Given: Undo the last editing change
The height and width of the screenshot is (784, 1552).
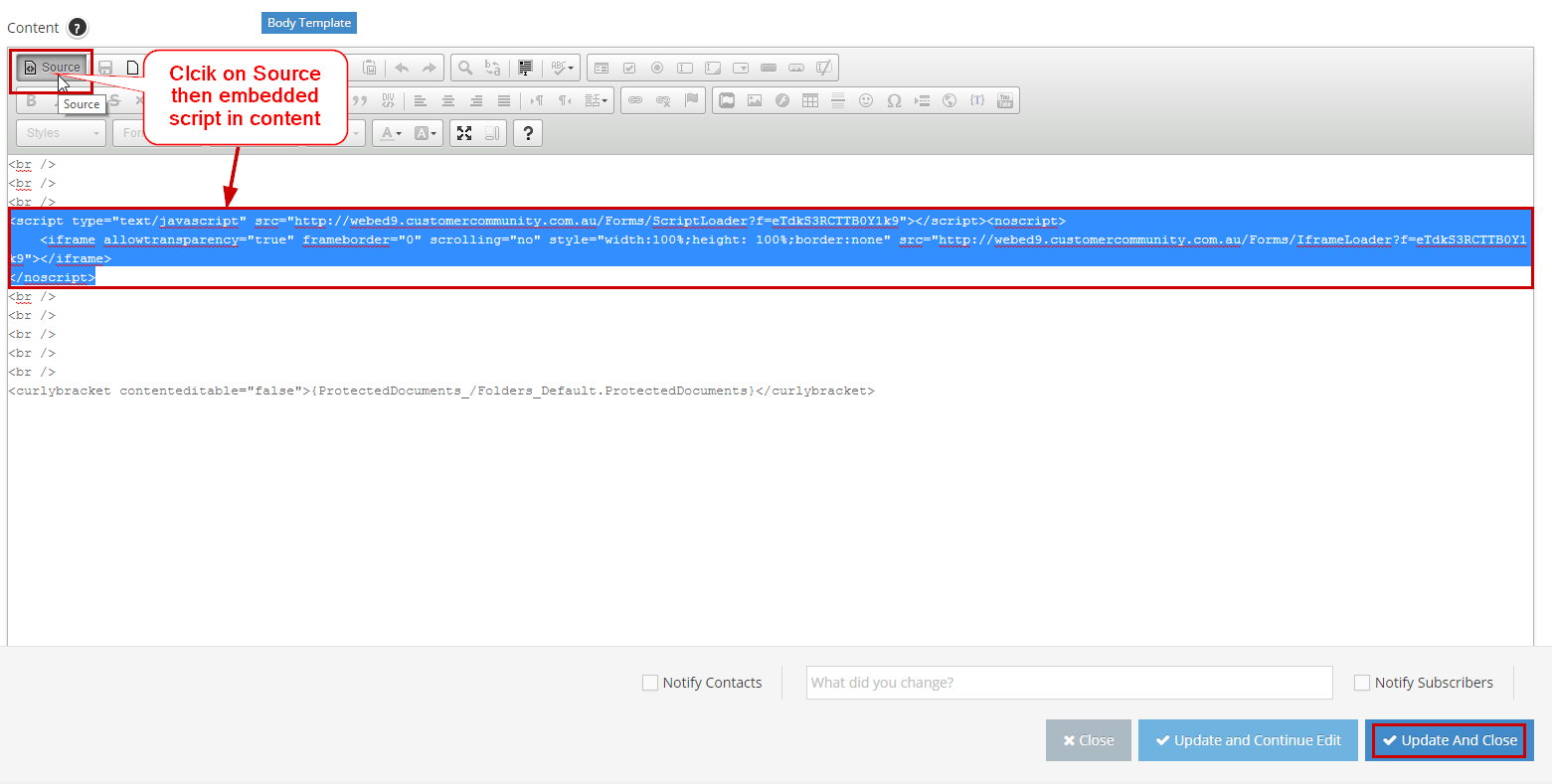Looking at the screenshot, I should [401, 68].
